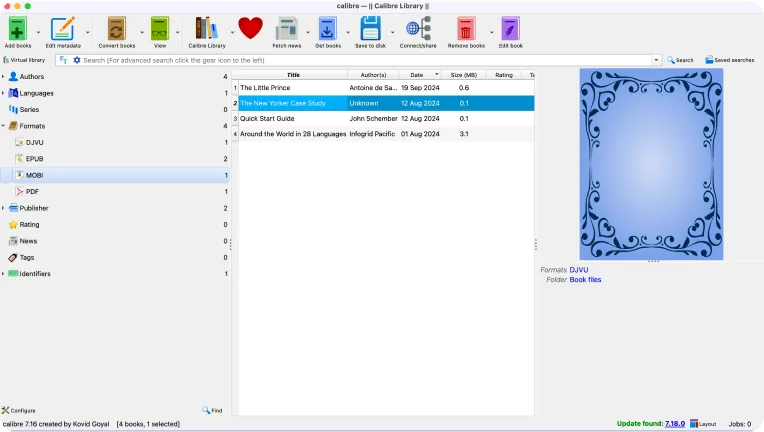Open Add books dropdown arrow
This screenshot has width=764, height=432.
[38, 33]
